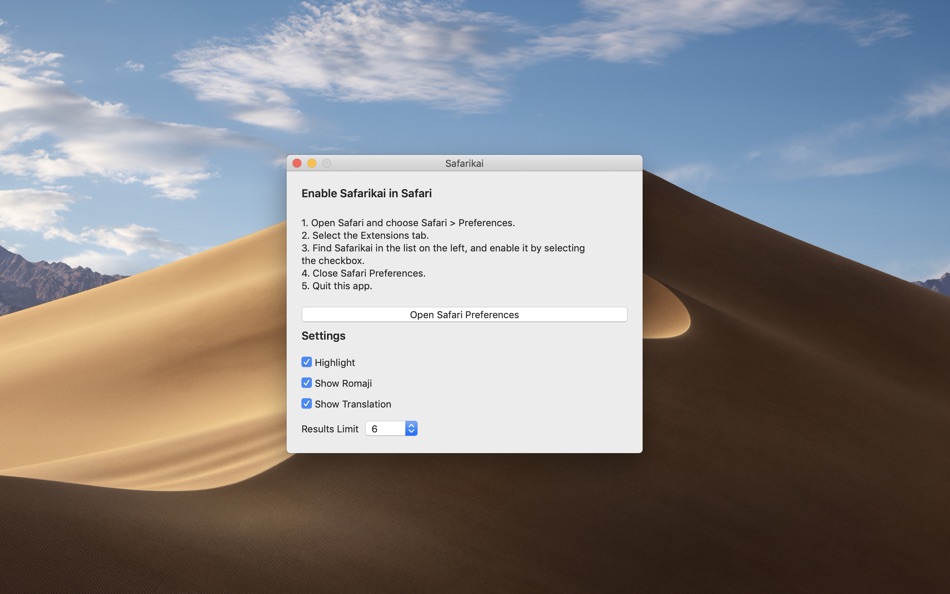
Task: Toggle the Show Translation checkbox
Action: tap(307, 403)
